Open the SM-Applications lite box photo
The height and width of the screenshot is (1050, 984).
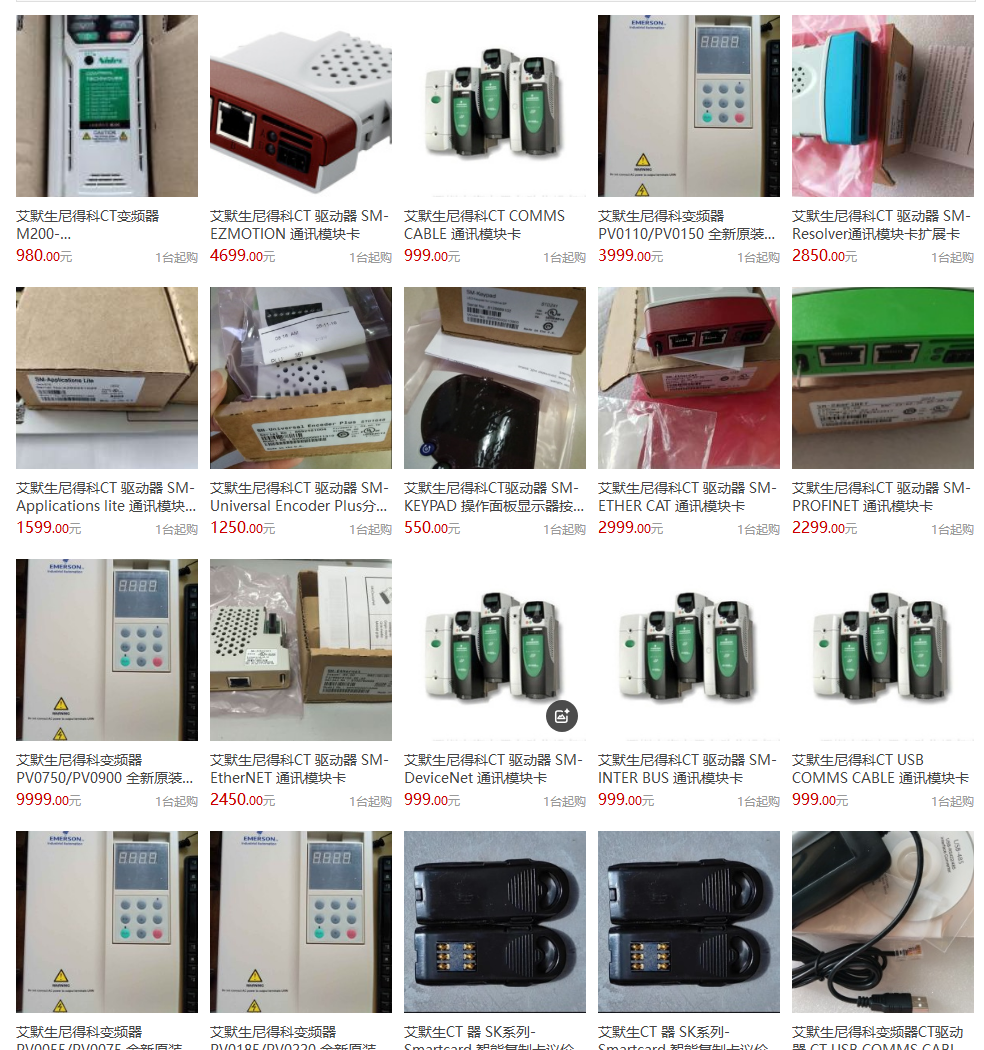pos(107,378)
